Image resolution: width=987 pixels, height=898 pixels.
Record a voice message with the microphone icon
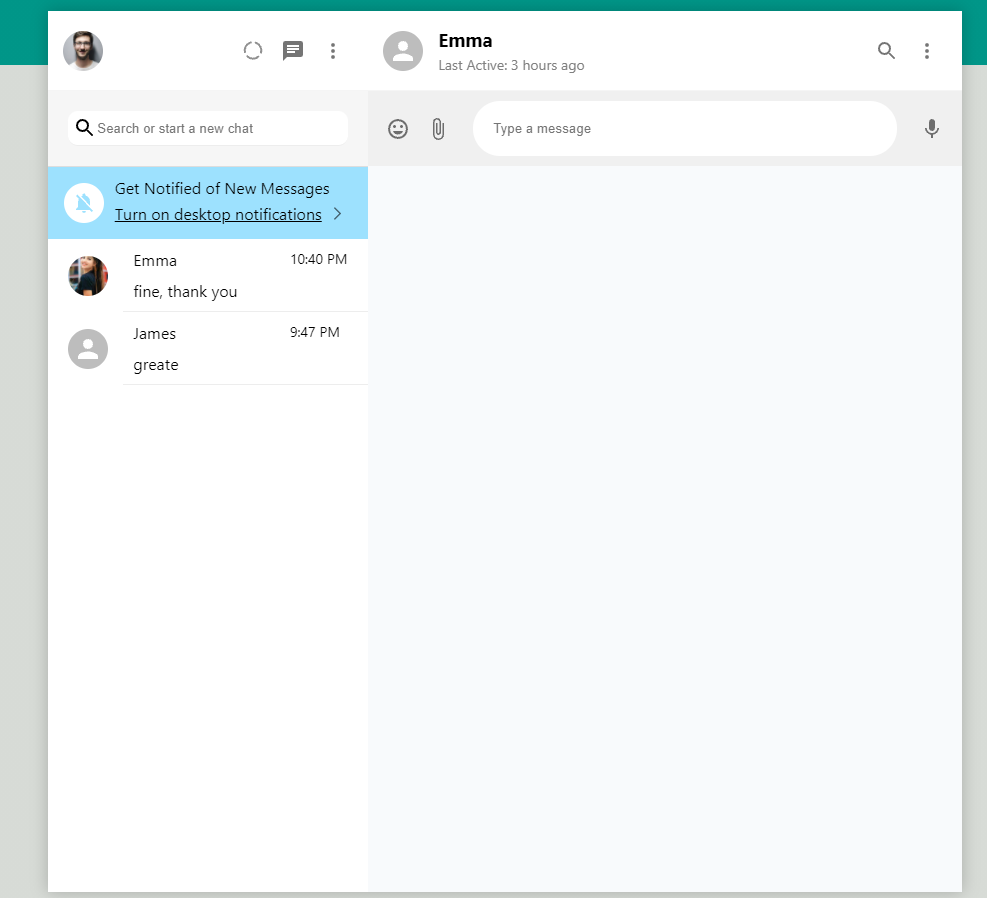tap(931, 128)
